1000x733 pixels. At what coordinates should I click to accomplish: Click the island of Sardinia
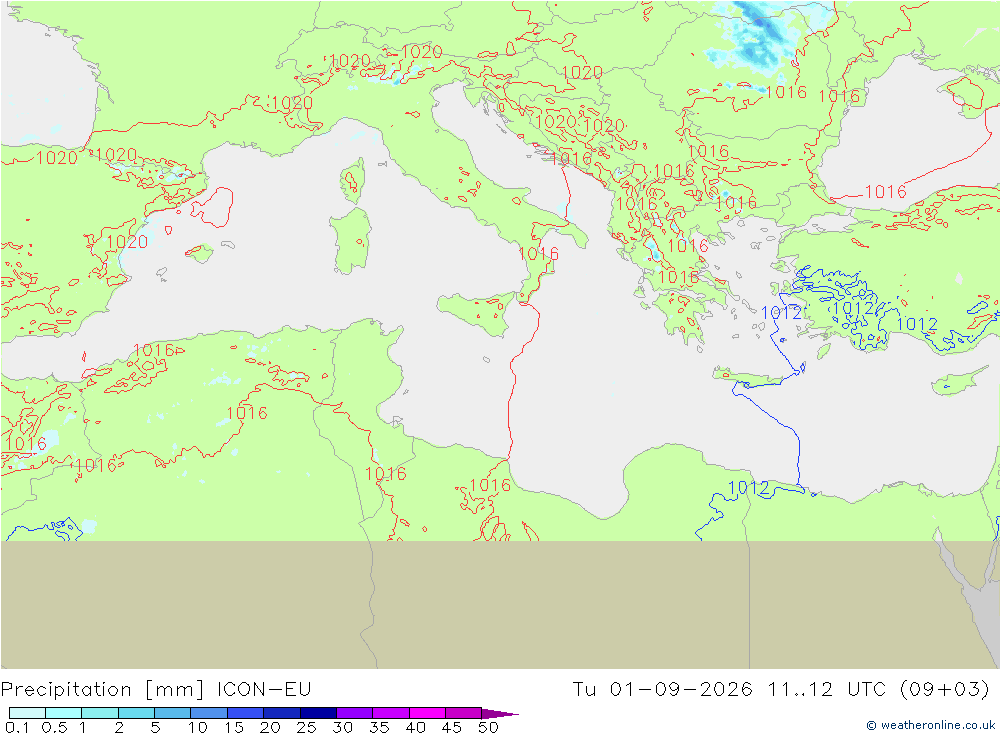click(x=350, y=241)
